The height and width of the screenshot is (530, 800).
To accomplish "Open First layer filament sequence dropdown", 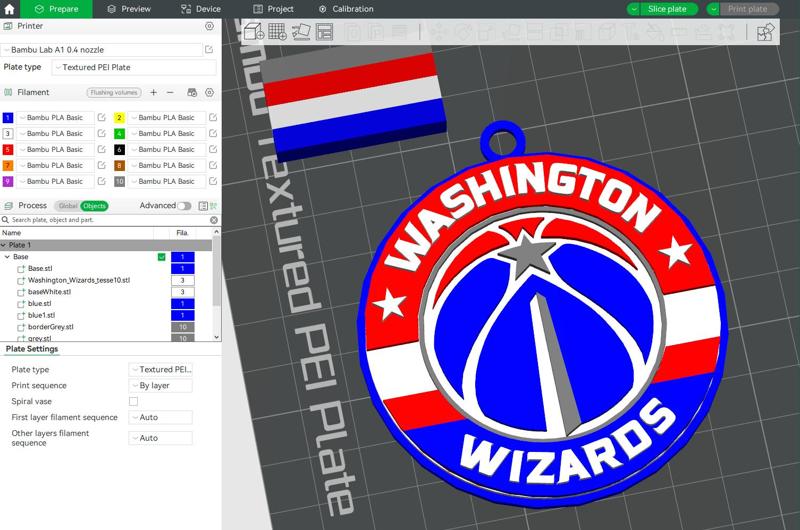I will pyautogui.click(x=160, y=417).
